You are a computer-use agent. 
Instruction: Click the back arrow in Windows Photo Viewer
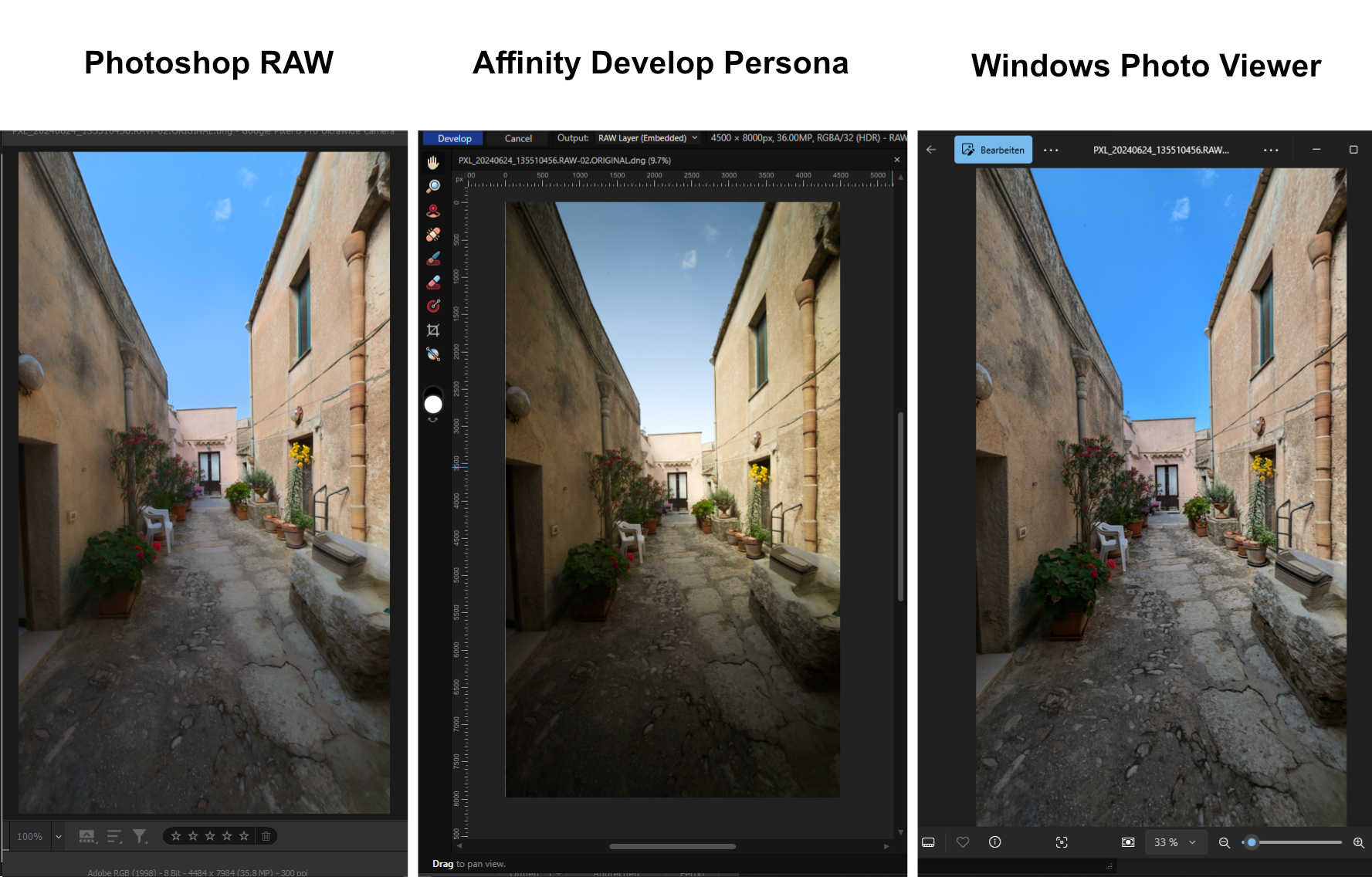(x=931, y=150)
